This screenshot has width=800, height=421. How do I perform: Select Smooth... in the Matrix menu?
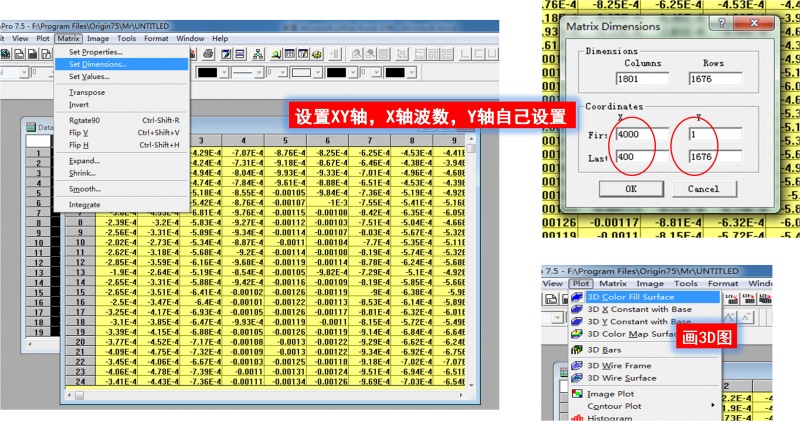[x=121, y=189]
